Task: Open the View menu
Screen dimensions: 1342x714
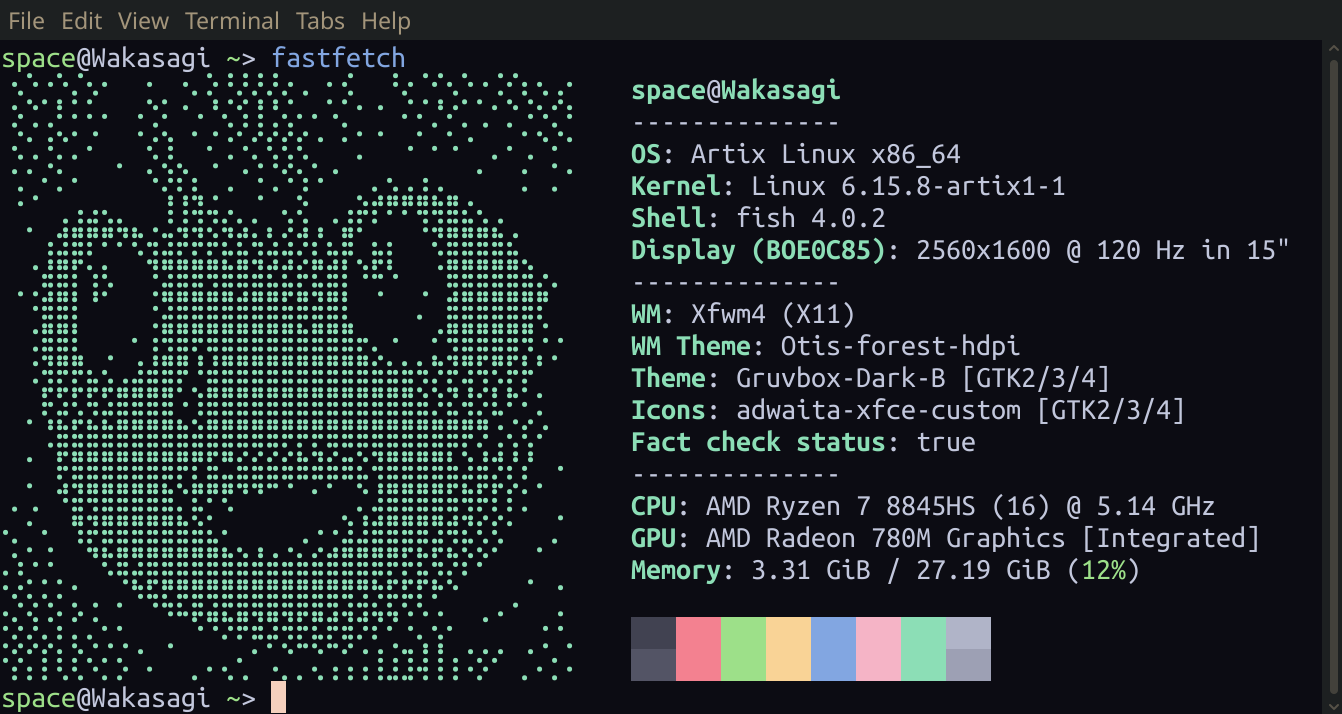Action: 143,20
